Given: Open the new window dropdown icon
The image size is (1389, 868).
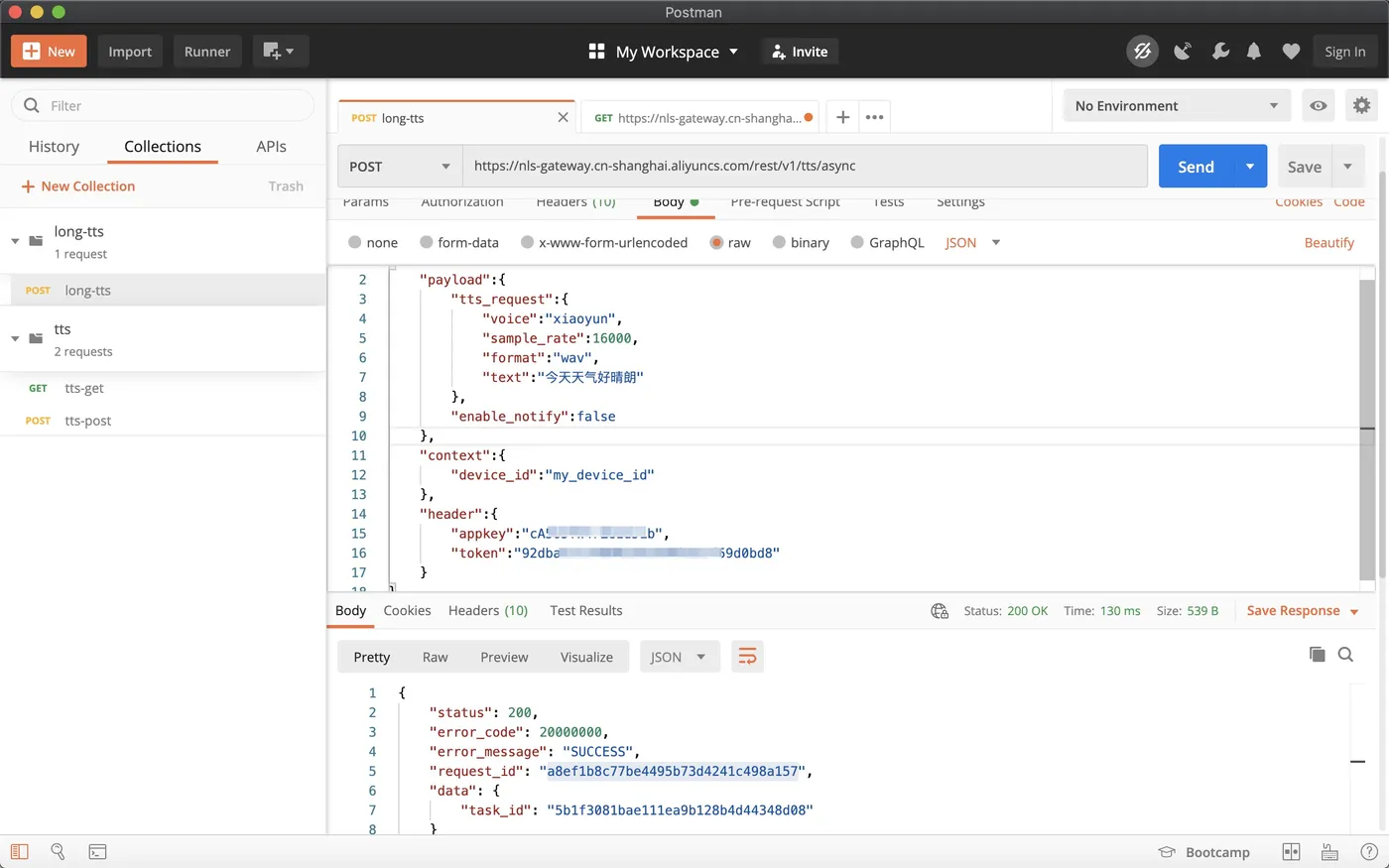Looking at the screenshot, I should tap(280, 52).
